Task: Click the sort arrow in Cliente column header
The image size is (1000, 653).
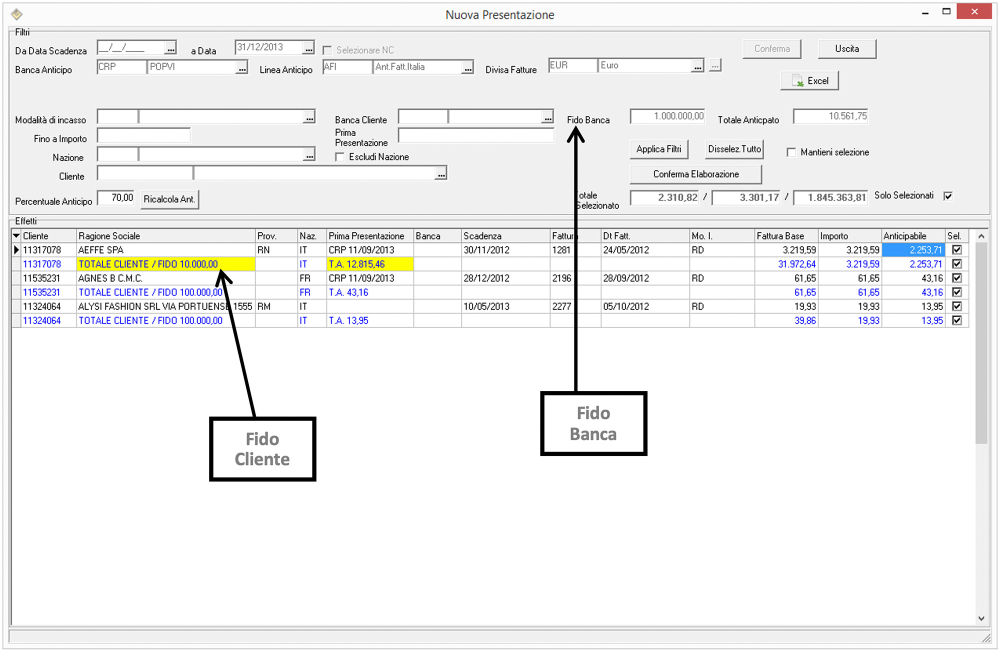Action: coord(16,236)
